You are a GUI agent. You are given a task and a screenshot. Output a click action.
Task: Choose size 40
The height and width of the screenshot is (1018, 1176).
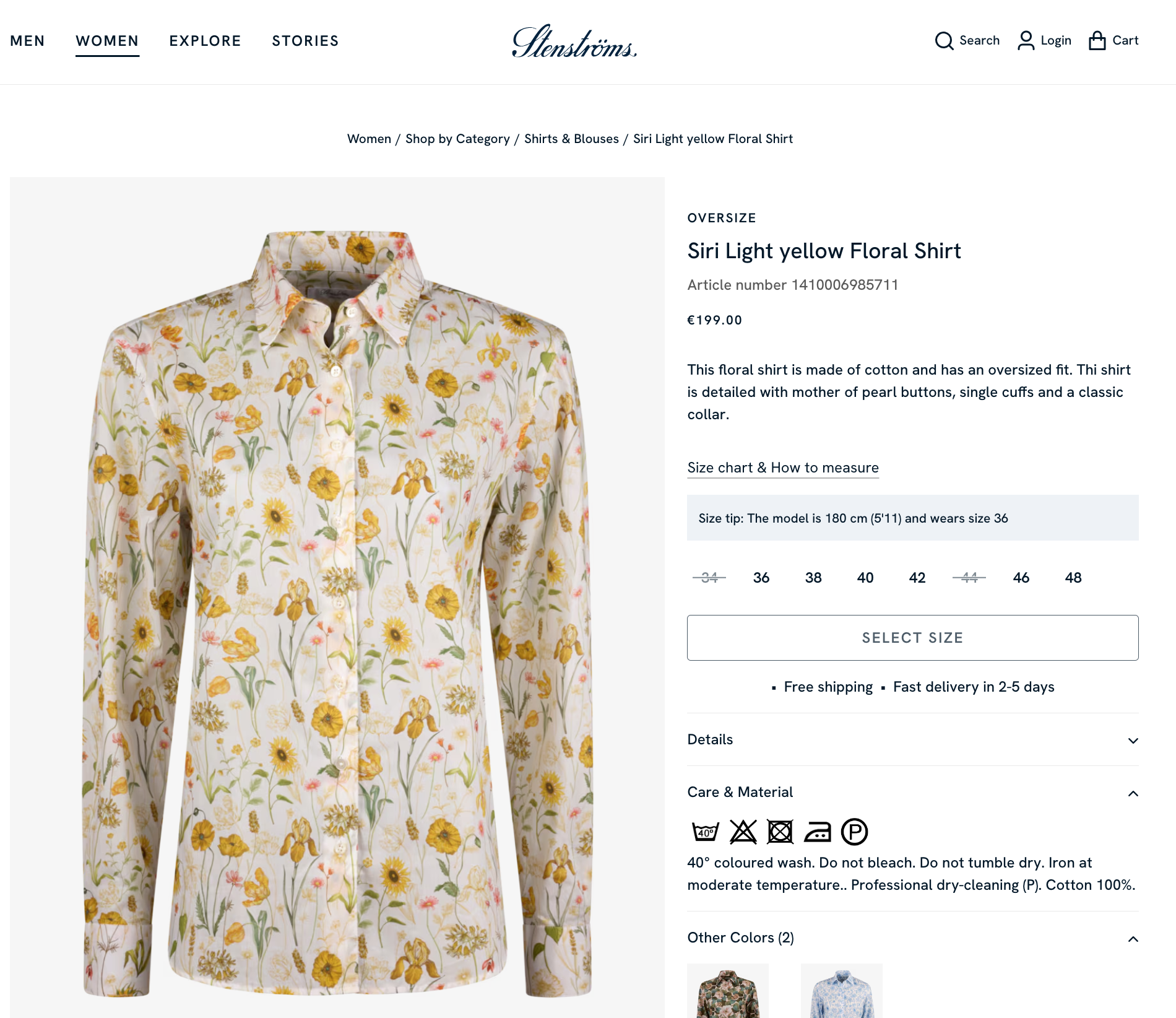[x=865, y=578]
